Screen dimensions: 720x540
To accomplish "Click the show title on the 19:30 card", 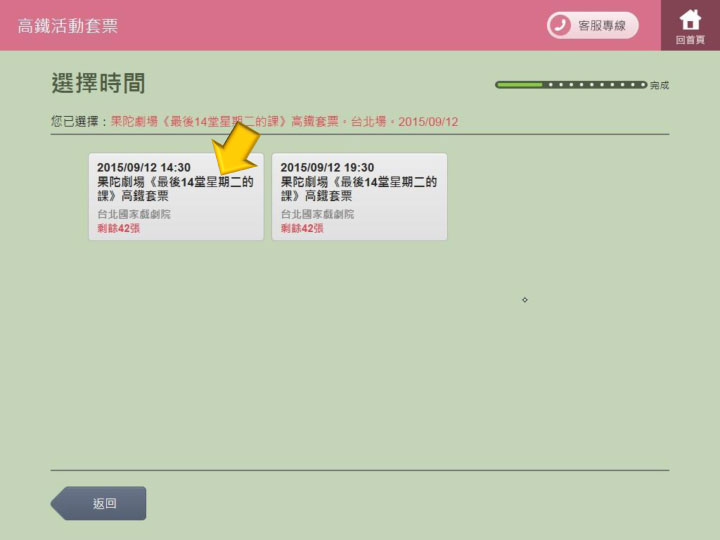I will coord(358,189).
